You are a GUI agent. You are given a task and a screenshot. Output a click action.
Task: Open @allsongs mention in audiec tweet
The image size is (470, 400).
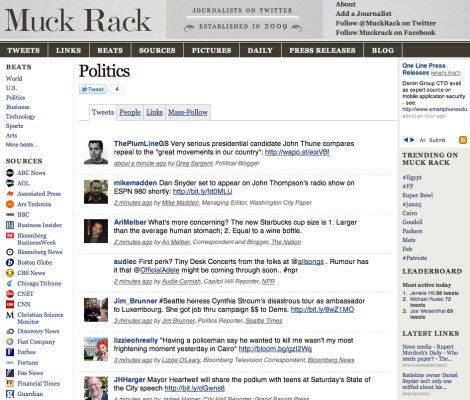(x=311, y=262)
